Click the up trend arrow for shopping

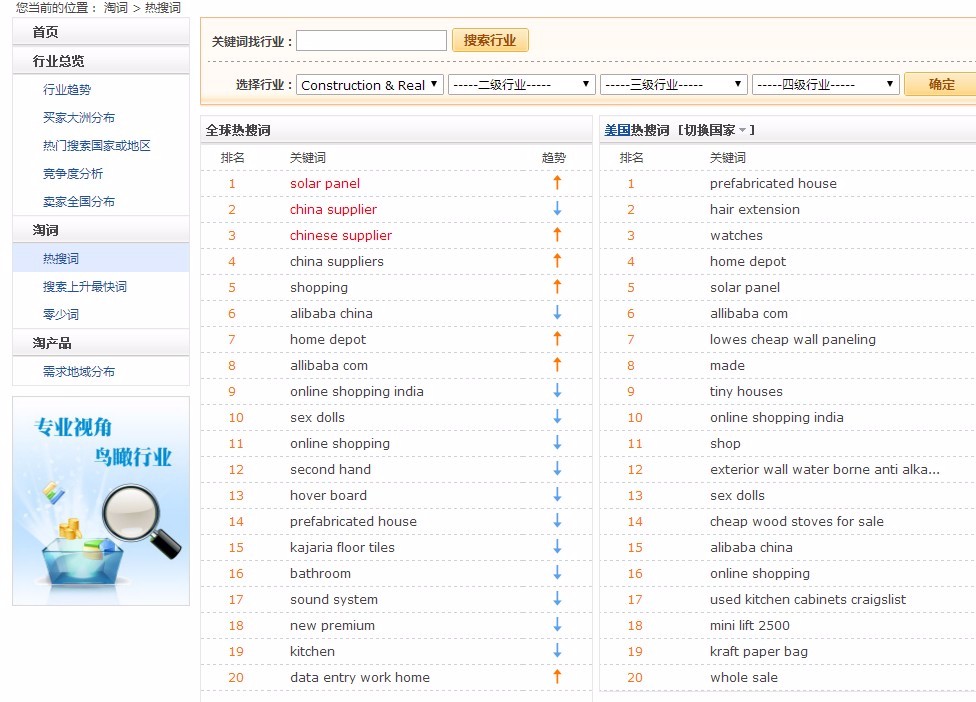pos(557,287)
